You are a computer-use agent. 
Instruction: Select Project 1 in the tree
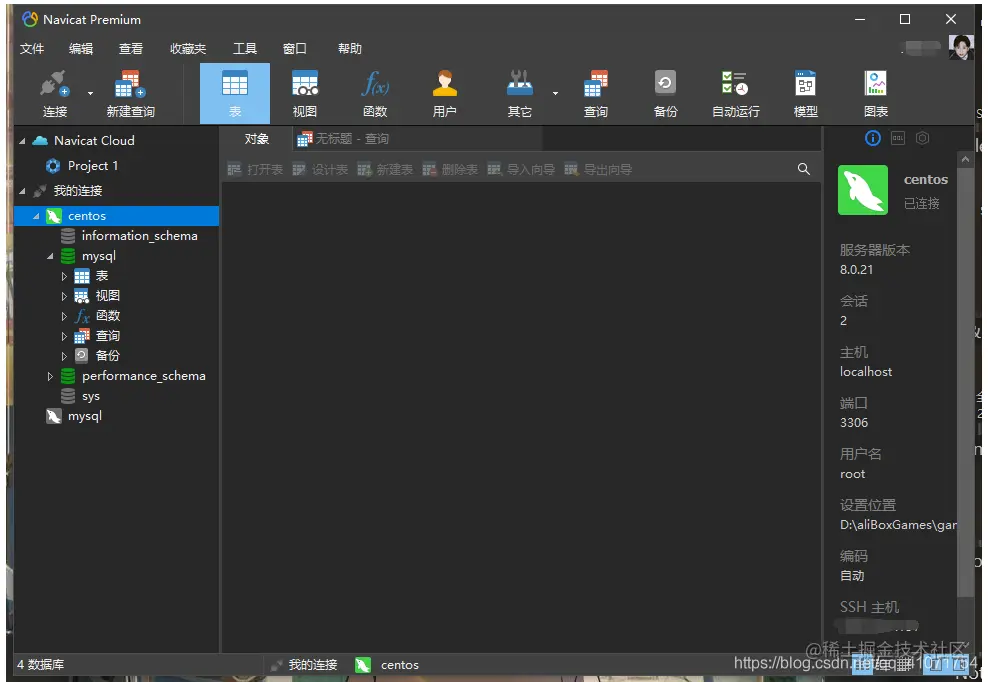(x=93, y=166)
